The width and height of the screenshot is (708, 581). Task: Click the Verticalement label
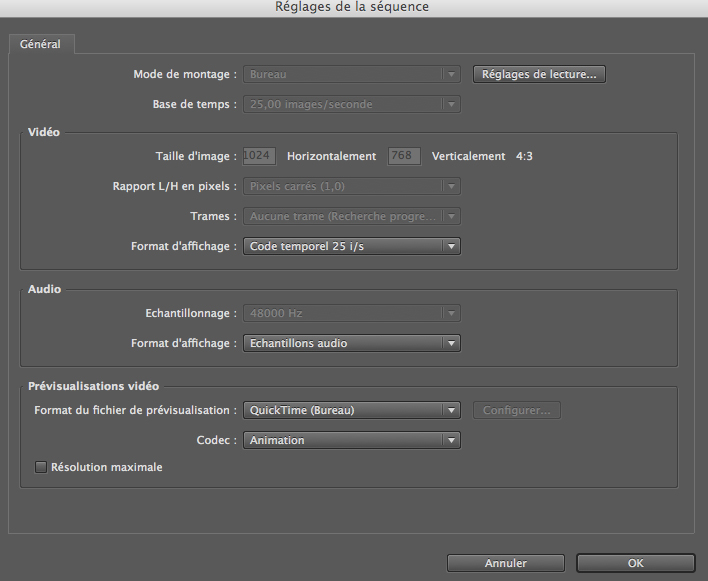468,156
